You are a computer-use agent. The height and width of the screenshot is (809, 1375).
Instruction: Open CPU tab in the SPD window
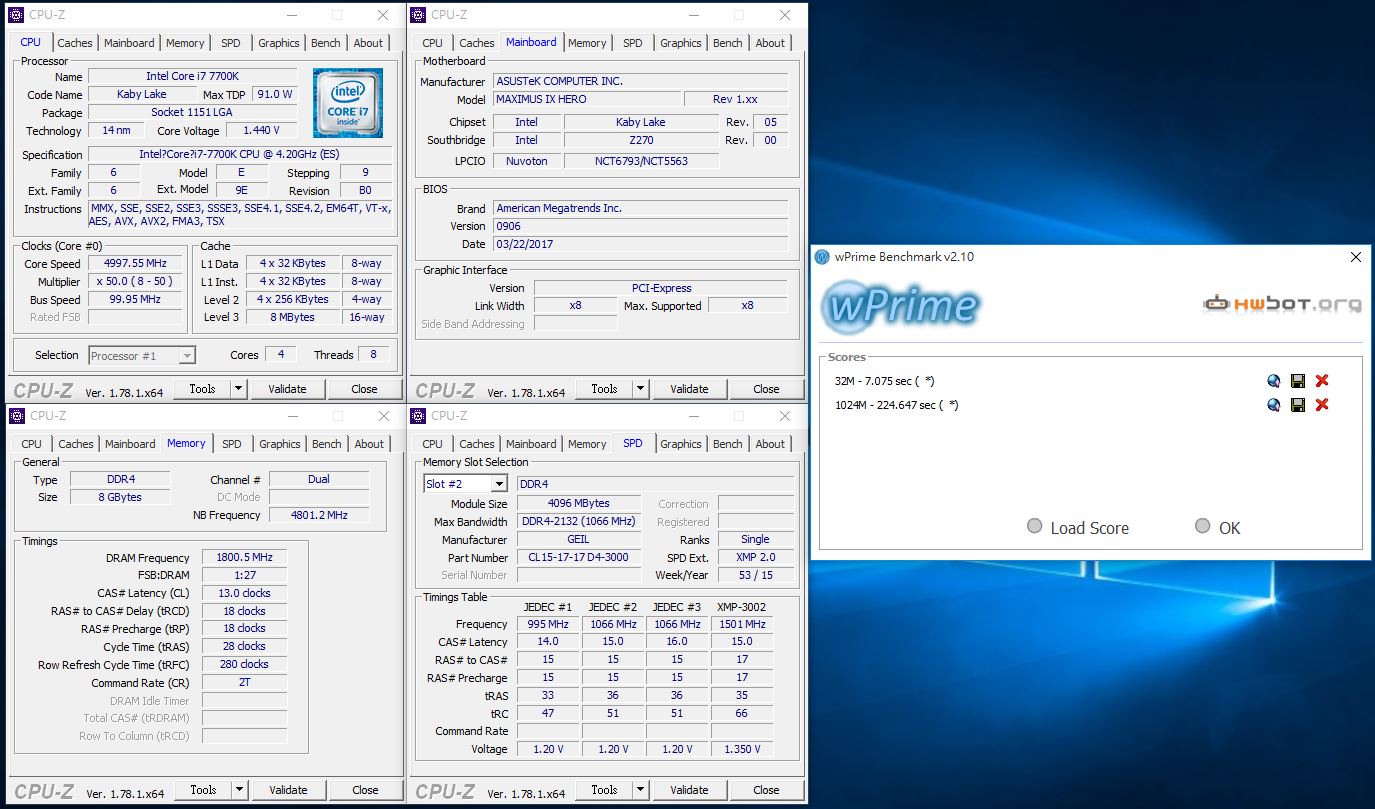pos(432,444)
